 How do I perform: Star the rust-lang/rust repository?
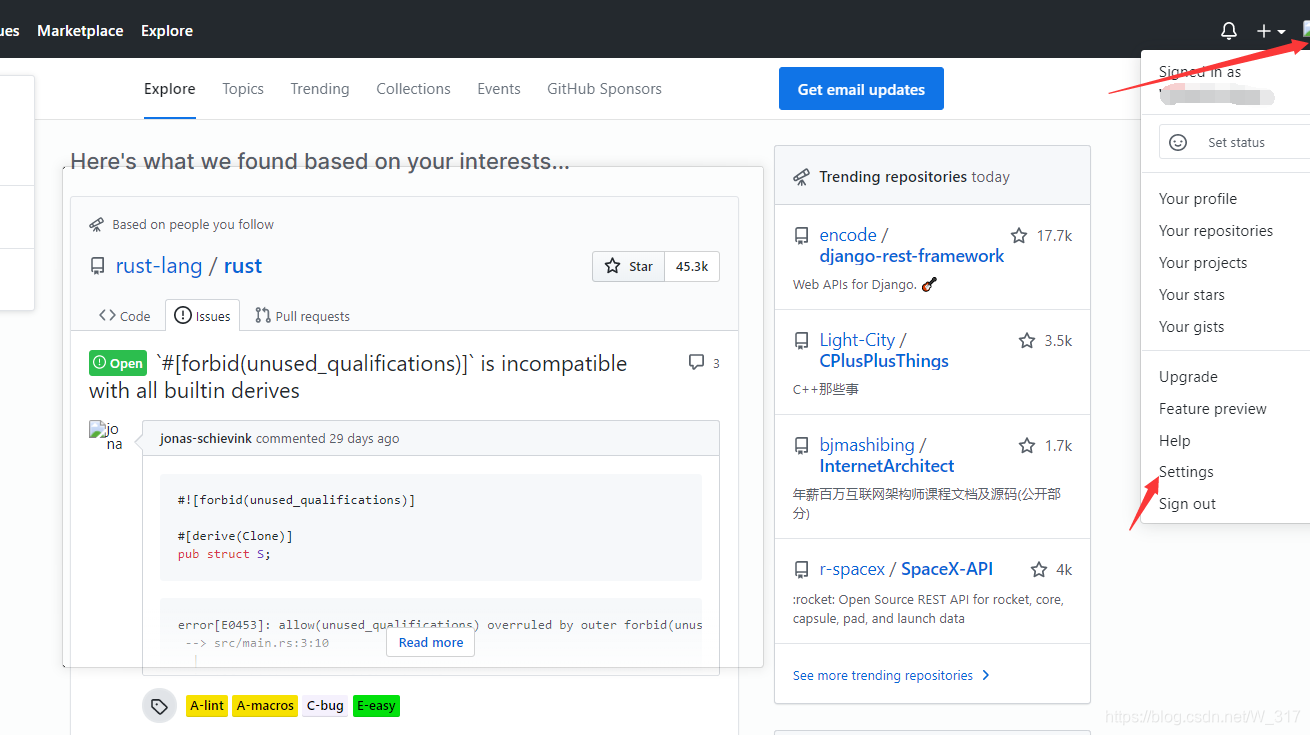click(x=629, y=266)
